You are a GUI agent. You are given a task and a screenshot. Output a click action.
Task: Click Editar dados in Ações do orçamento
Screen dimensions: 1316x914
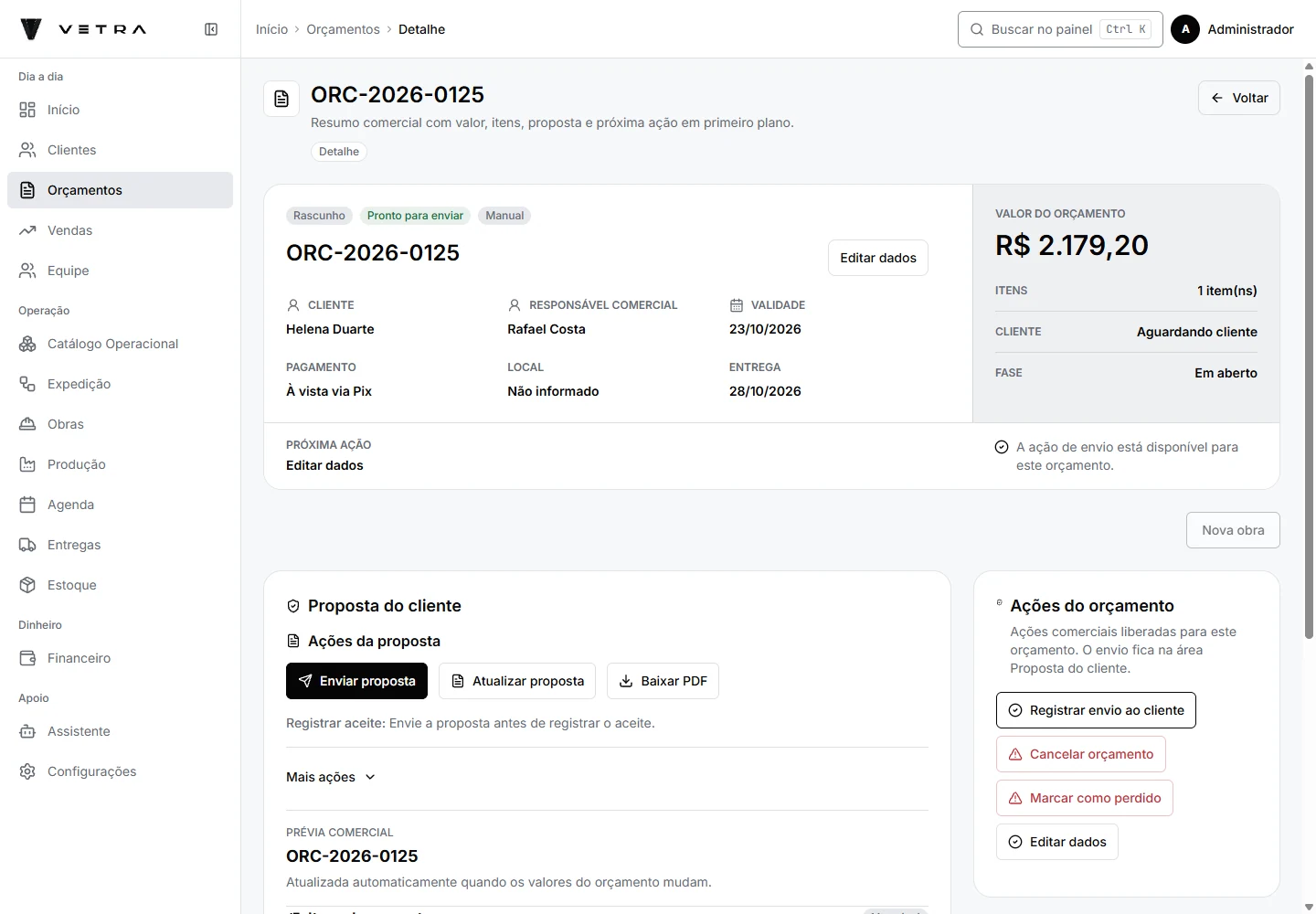(x=1057, y=842)
